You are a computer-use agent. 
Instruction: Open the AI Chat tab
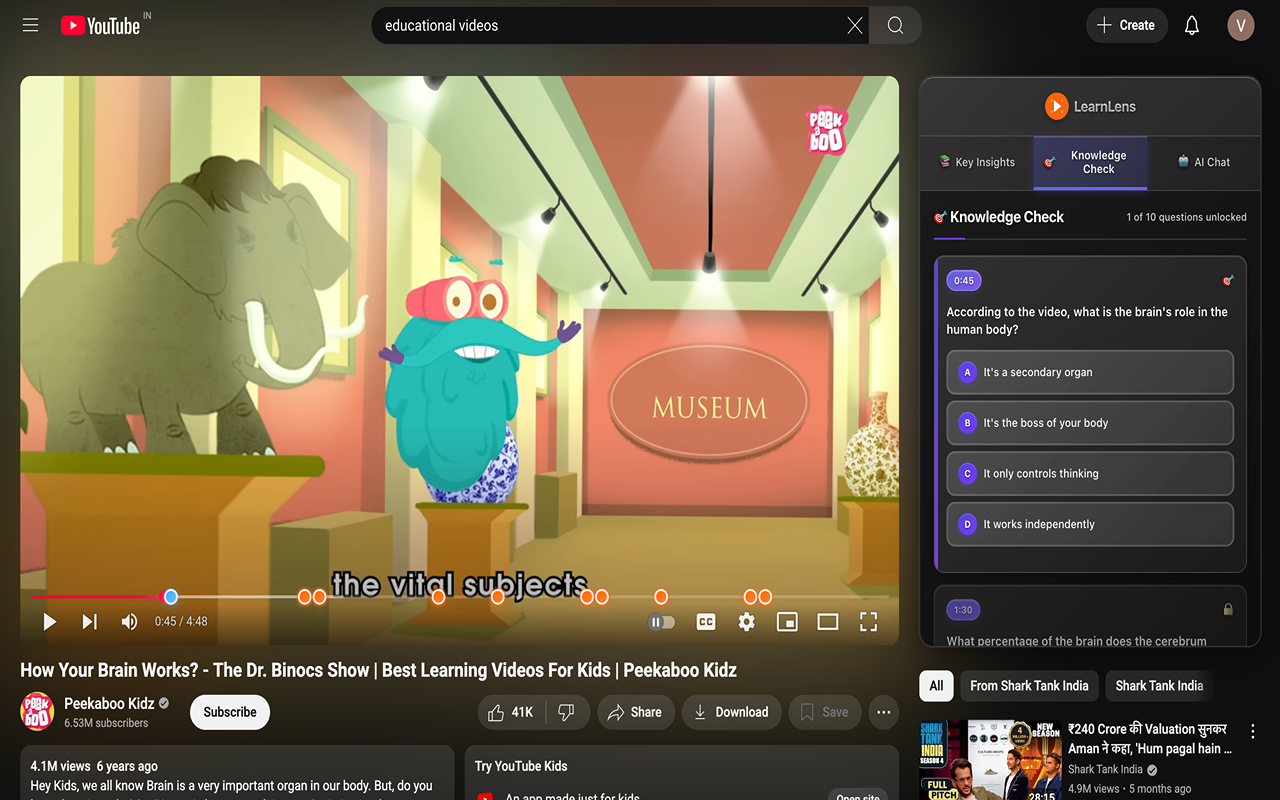1203,162
